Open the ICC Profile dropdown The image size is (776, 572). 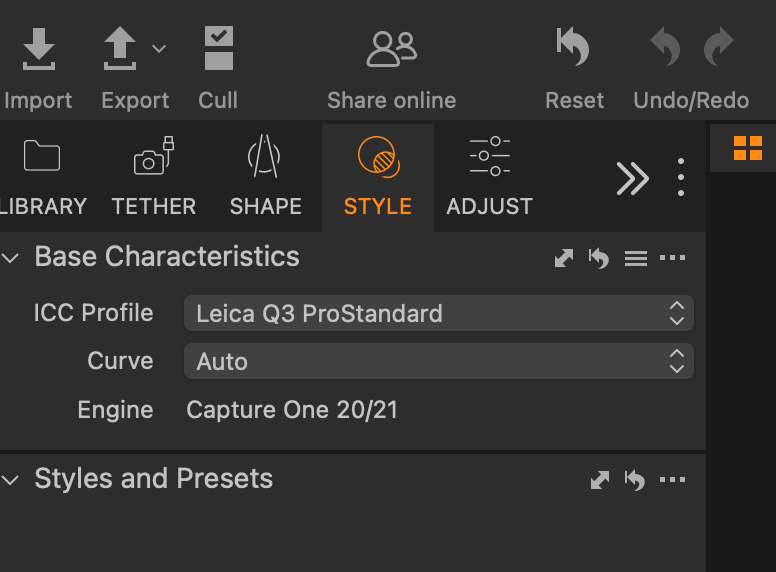tap(438, 313)
